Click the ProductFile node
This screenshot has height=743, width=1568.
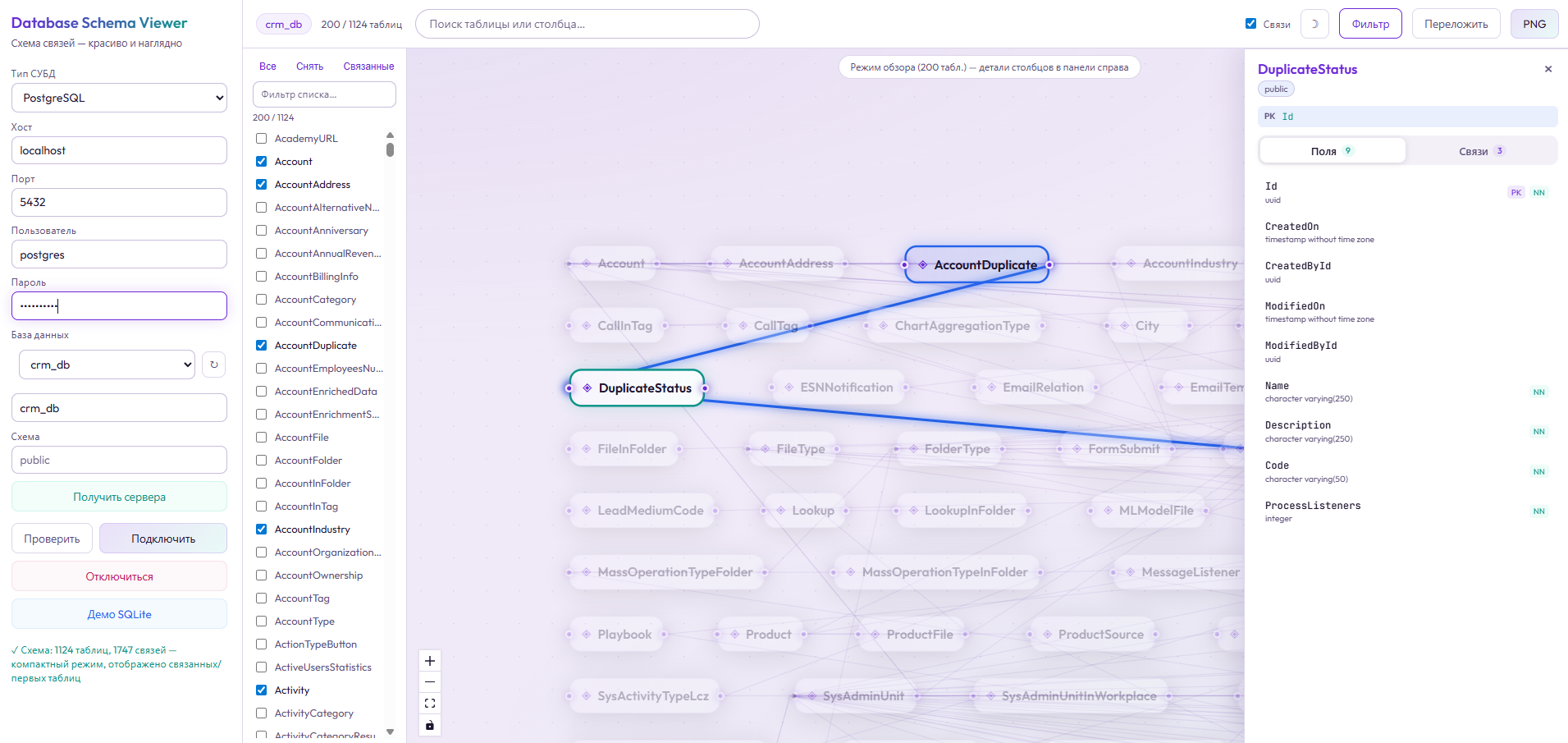(911, 635)
